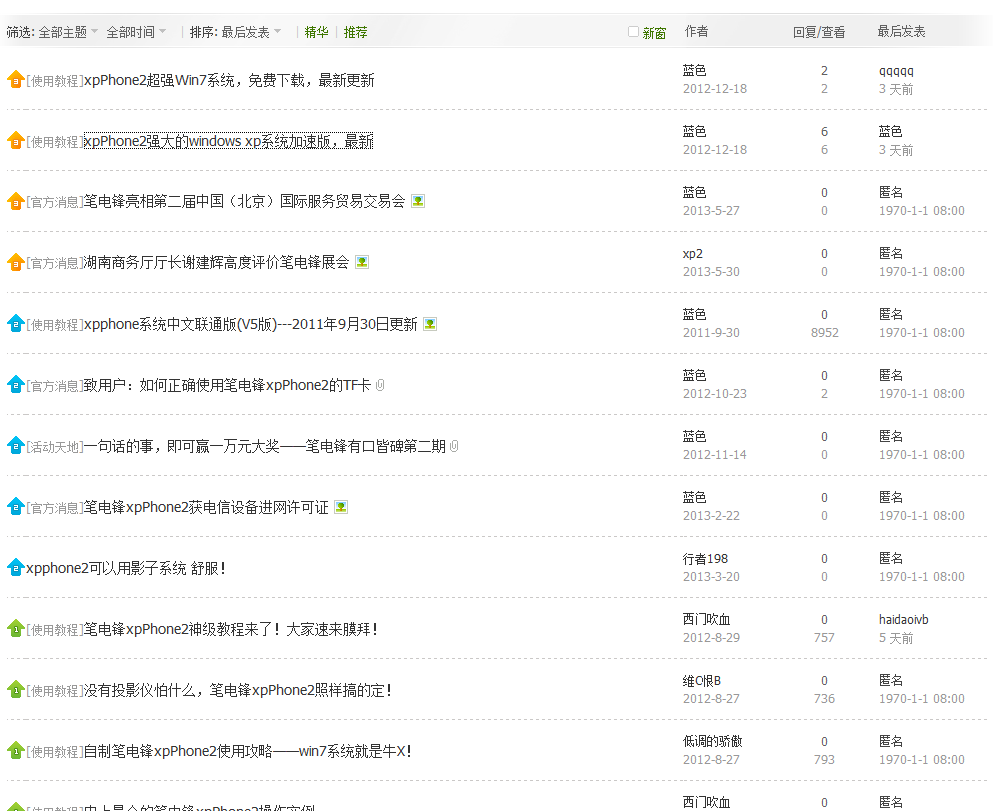Open author 行者198 profile
The width and height of the screenshot is (993, 811).
(x=705, y=558)
